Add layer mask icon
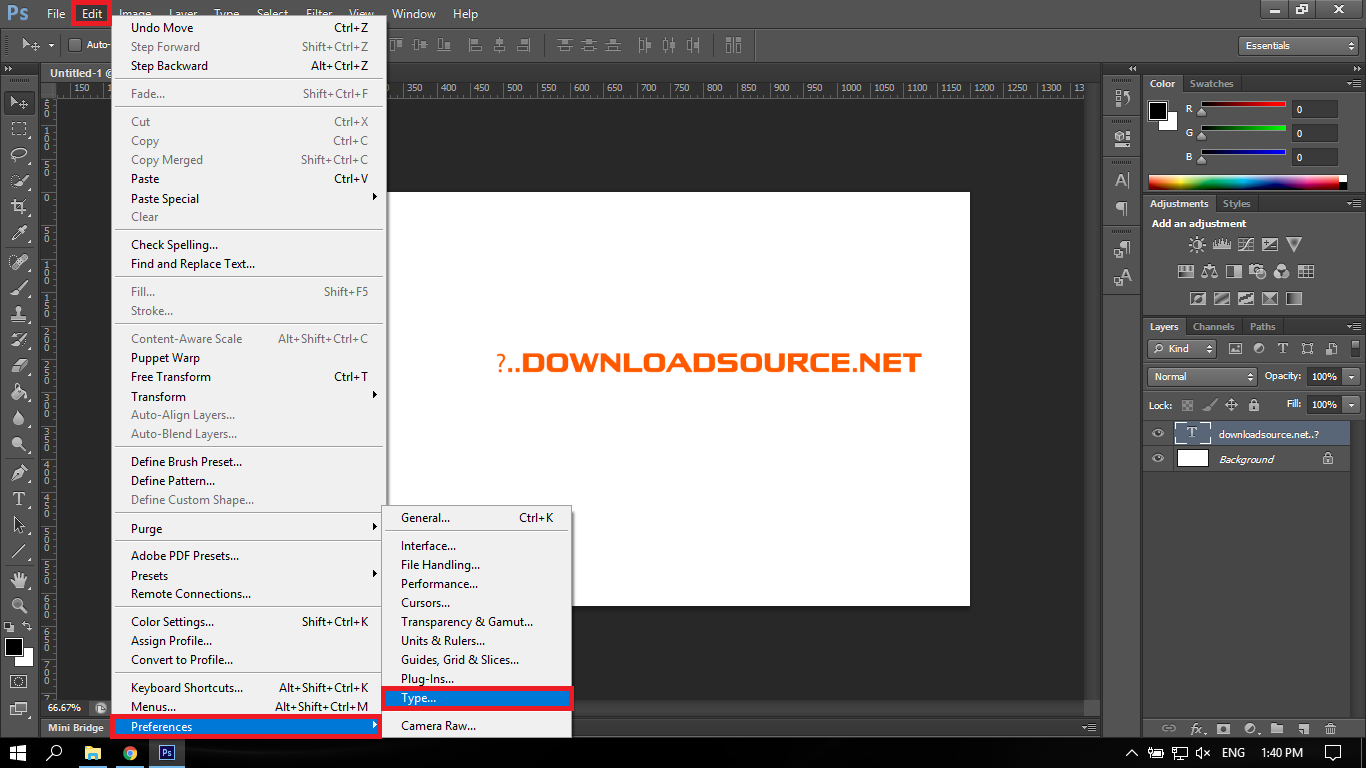 1222,729
